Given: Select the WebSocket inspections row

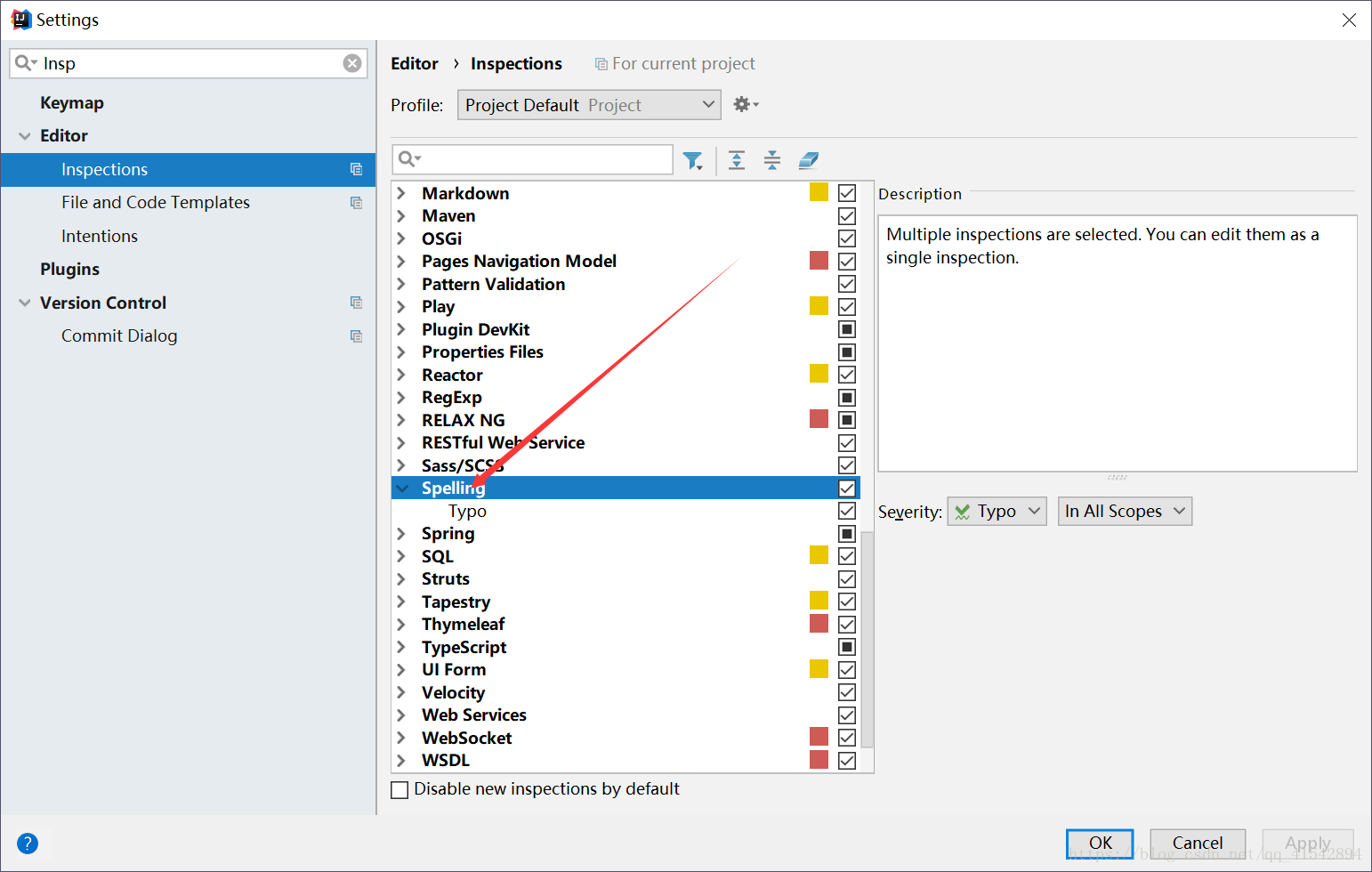Looking at the screenshot, I should 625,738.
